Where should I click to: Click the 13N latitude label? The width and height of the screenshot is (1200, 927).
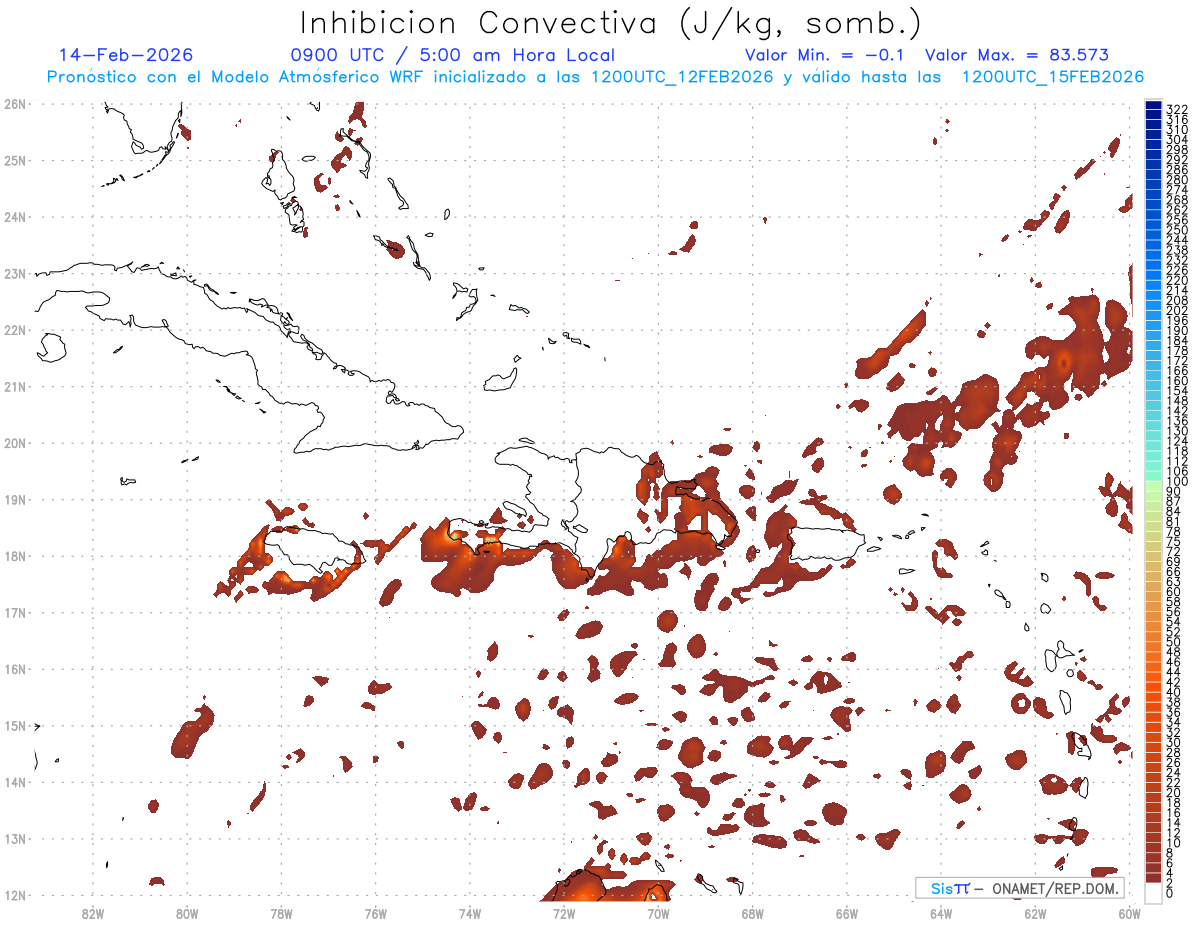(x=15, y=838)
